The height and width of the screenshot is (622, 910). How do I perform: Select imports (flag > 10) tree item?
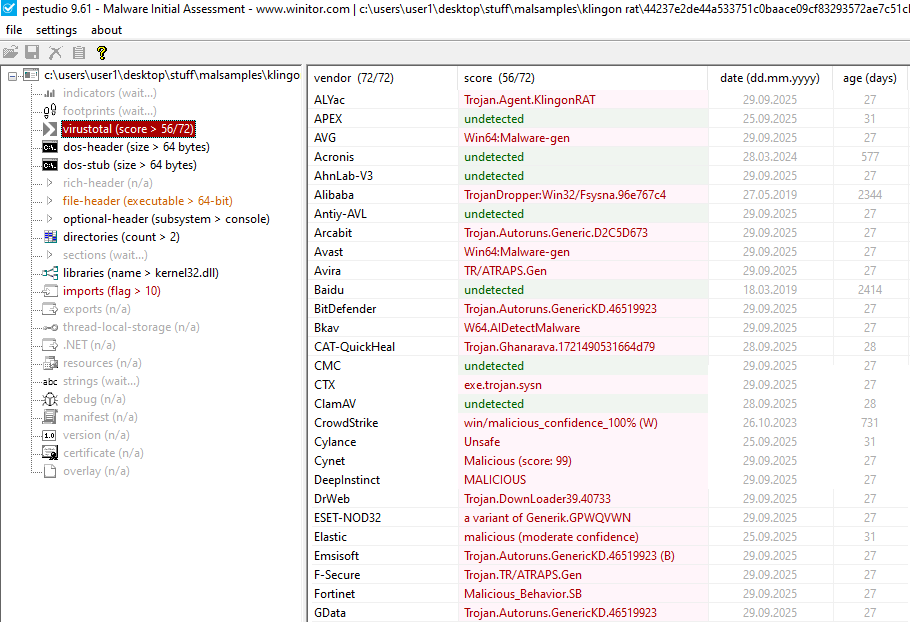tap(111, 291)
